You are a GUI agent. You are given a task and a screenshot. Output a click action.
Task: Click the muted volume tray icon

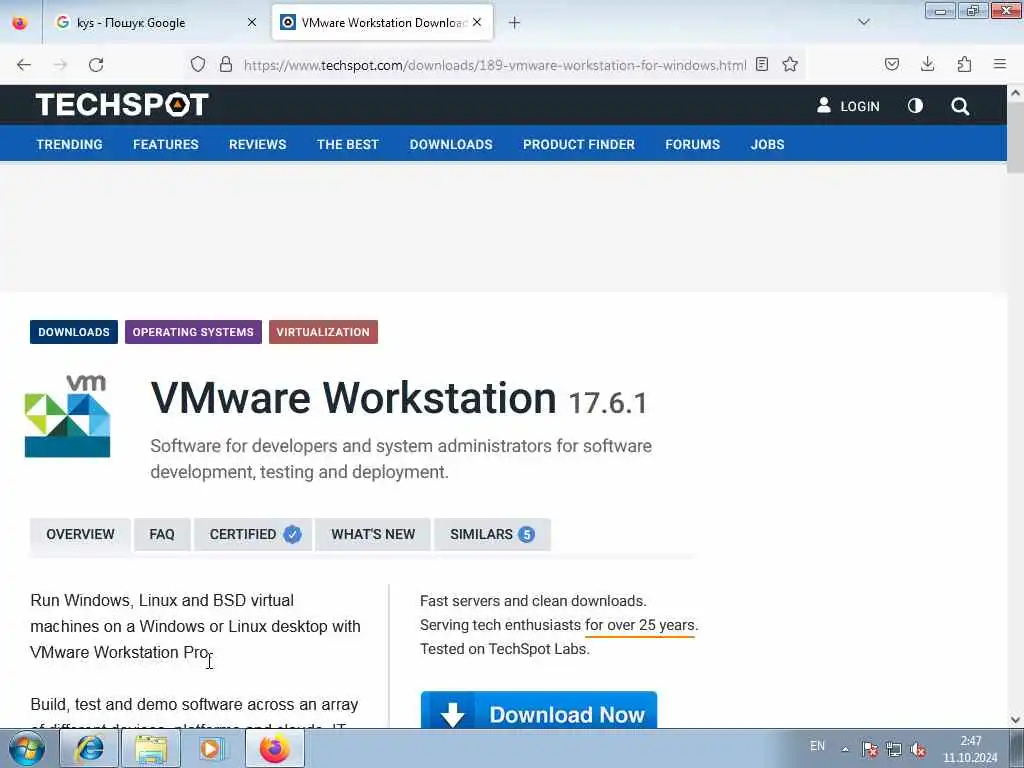(918, 749)
